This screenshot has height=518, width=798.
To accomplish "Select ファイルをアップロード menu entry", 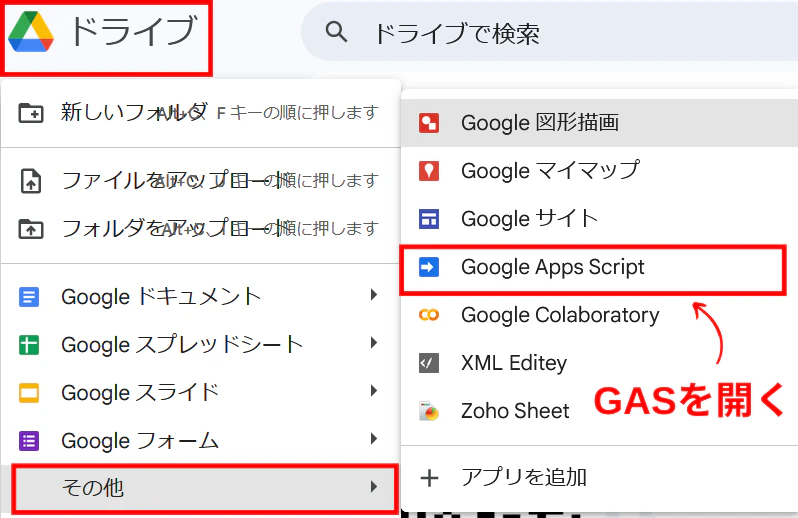I will tap(201, 181).
